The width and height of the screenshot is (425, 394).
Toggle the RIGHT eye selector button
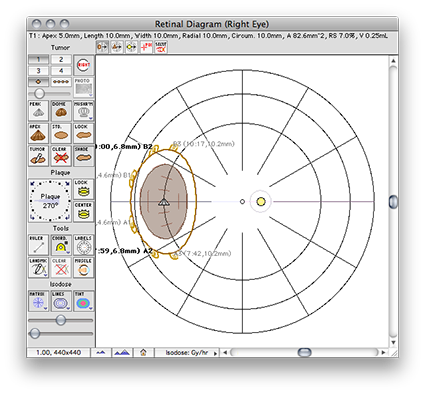coord(84,65)
